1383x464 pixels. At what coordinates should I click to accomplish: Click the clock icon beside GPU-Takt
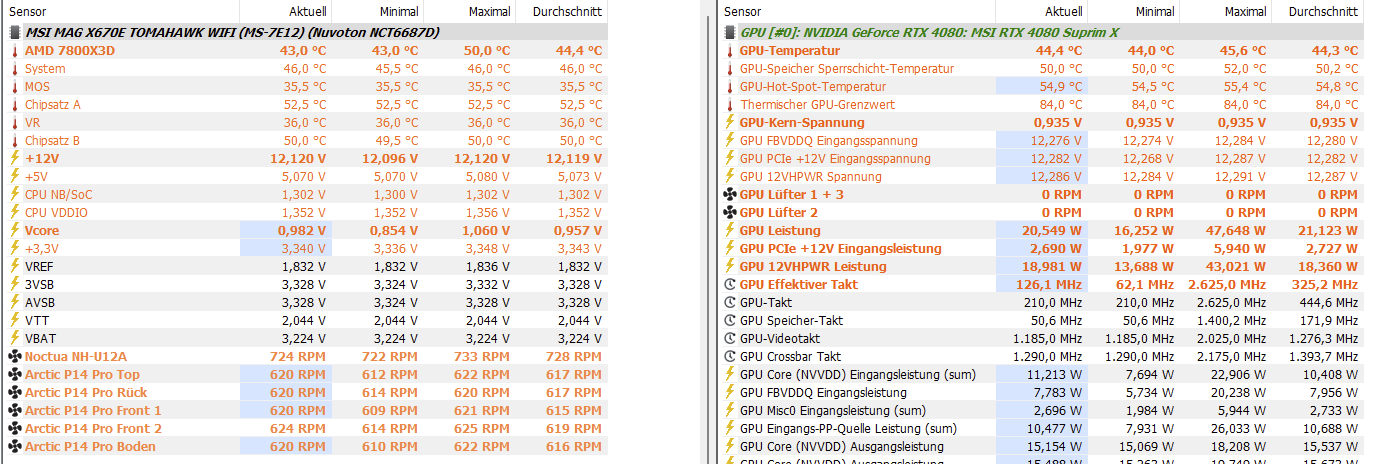729,302
